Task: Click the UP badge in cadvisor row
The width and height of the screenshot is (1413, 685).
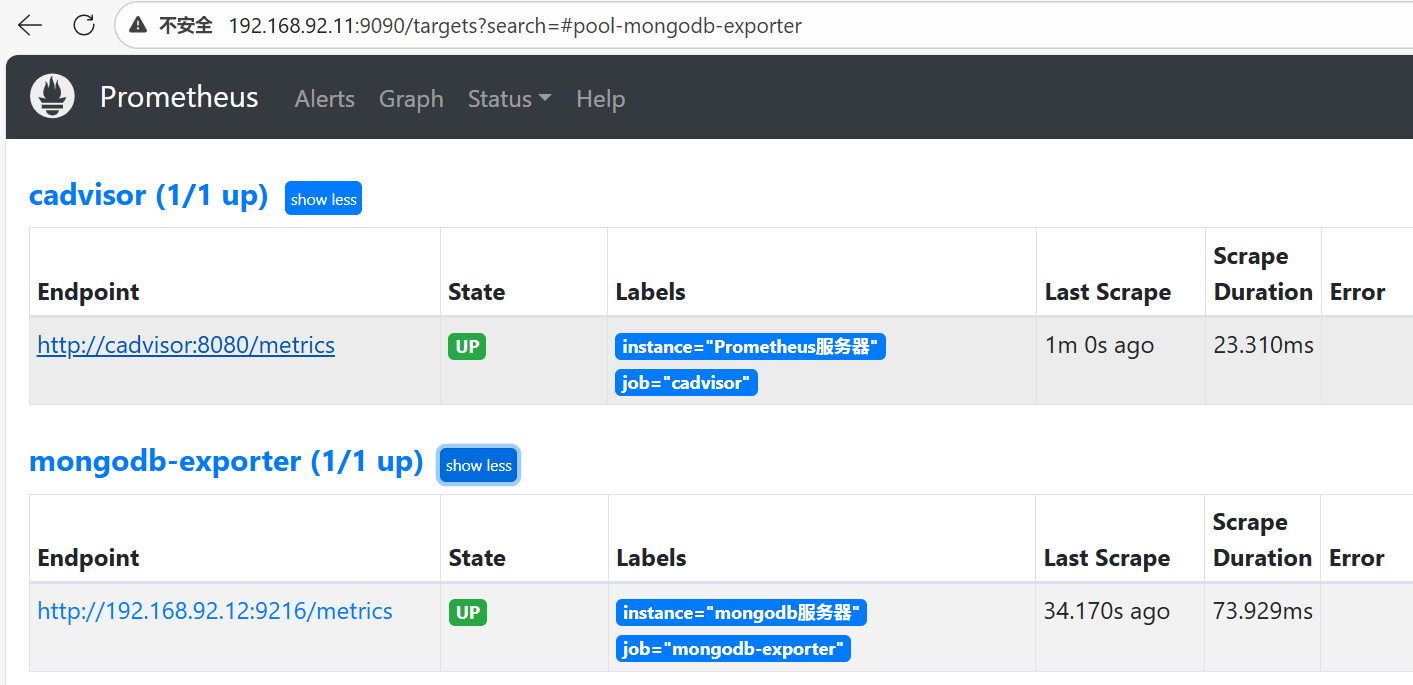Action: tap(467, 347)
